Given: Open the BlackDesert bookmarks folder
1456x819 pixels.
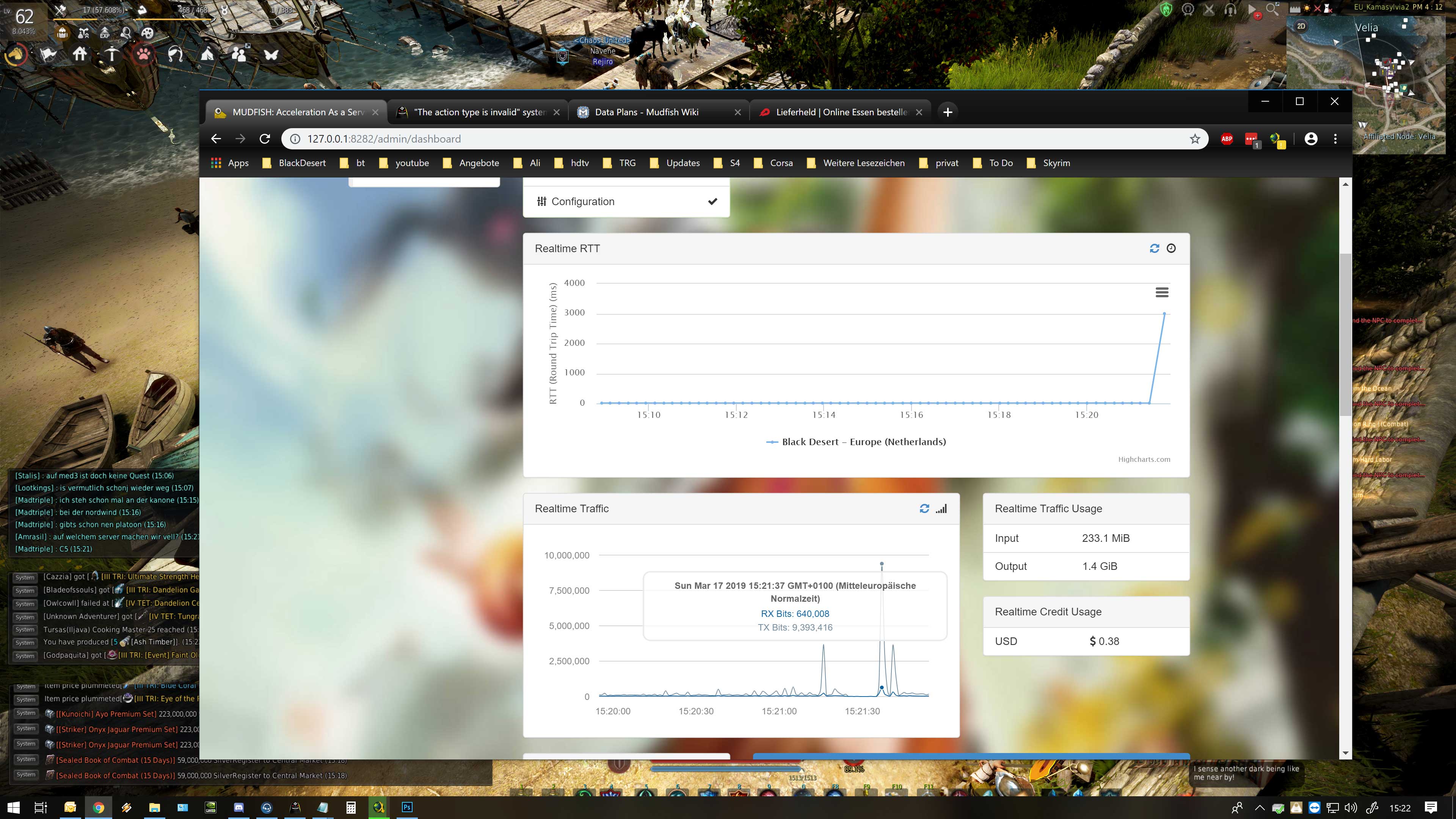Looking at the screenshot, I should [294, 163].
